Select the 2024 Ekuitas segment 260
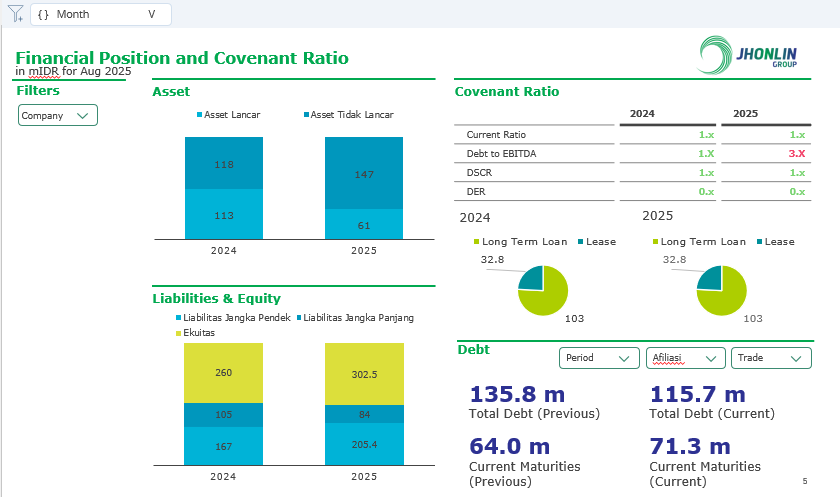Screen dimensions: 840x497 click(223, 373)
